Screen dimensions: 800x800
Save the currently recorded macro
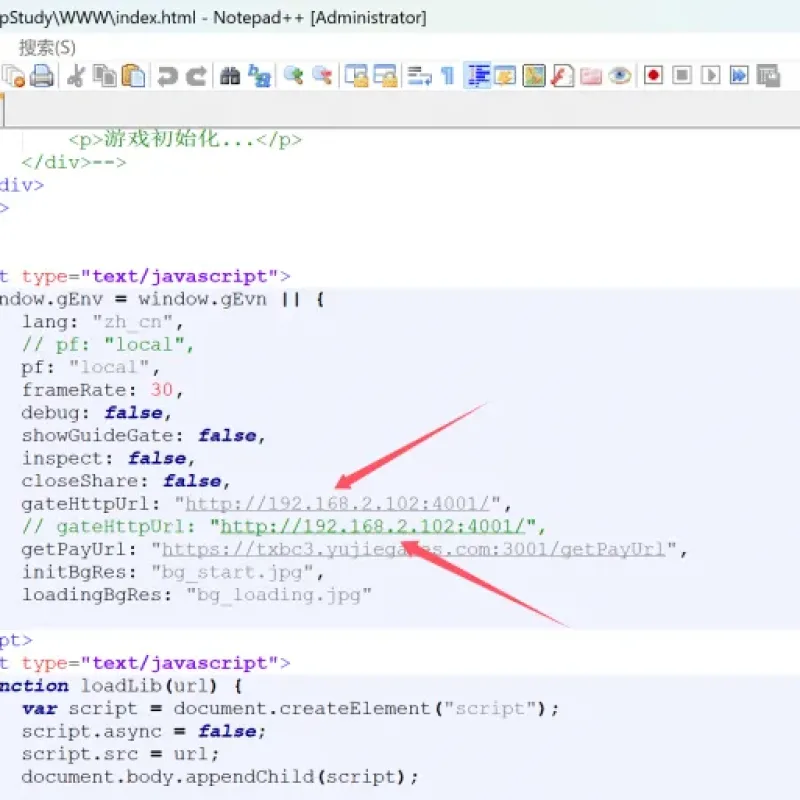point(768,76)
